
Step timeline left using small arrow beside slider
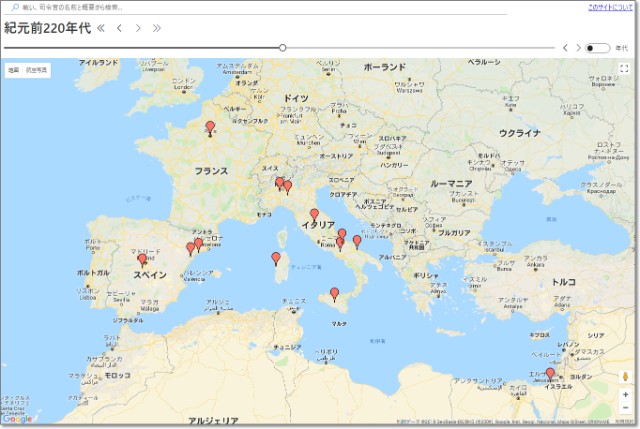point(565,48)
